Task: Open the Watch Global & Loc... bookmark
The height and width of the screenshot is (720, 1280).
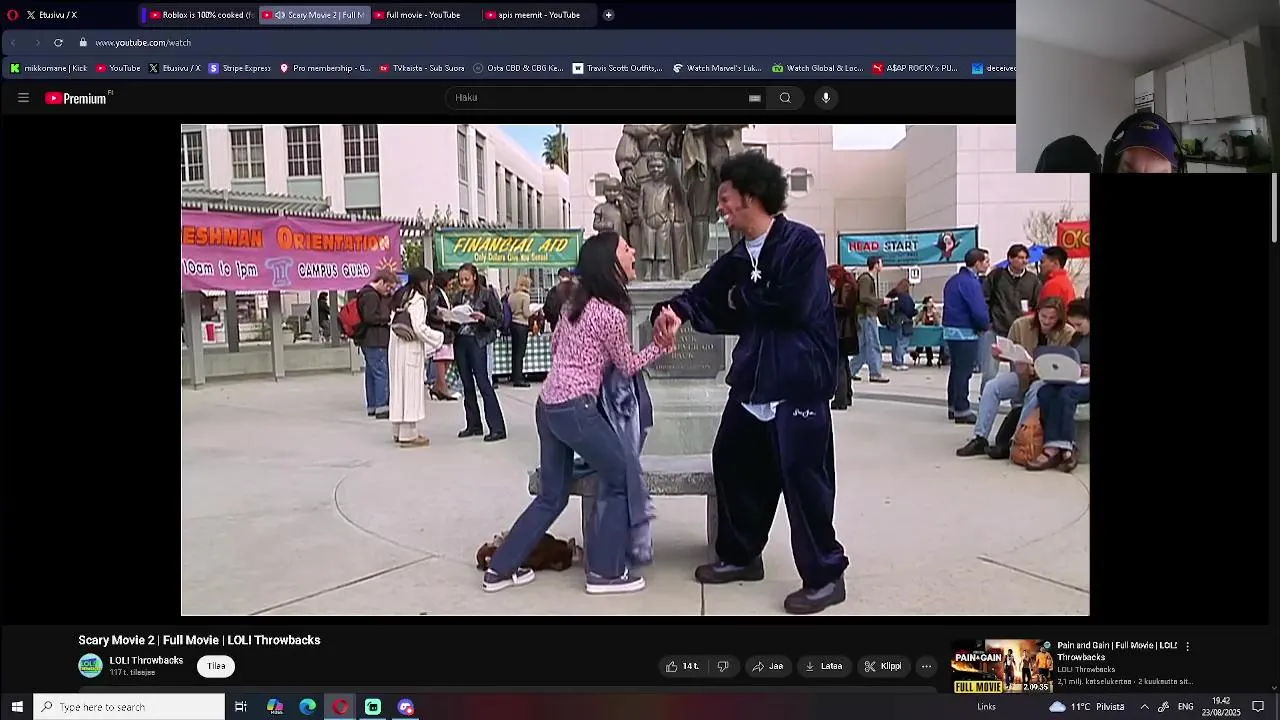Action: tap(817, 68)
